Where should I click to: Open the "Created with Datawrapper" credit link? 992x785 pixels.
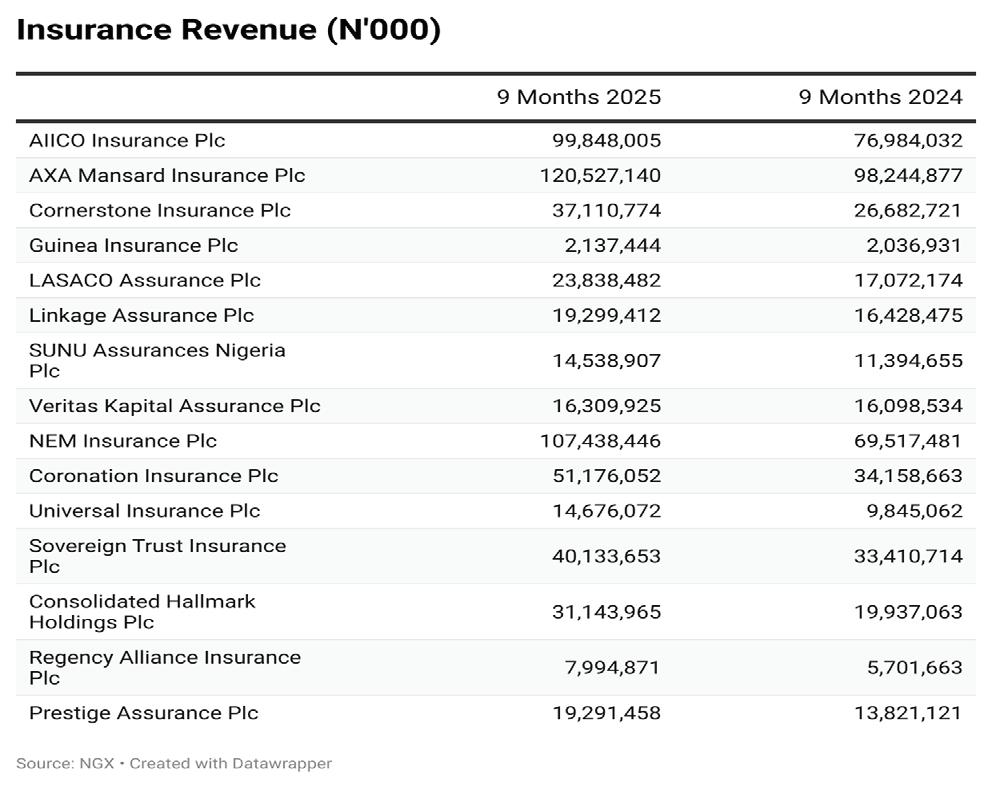click(231, 763)
